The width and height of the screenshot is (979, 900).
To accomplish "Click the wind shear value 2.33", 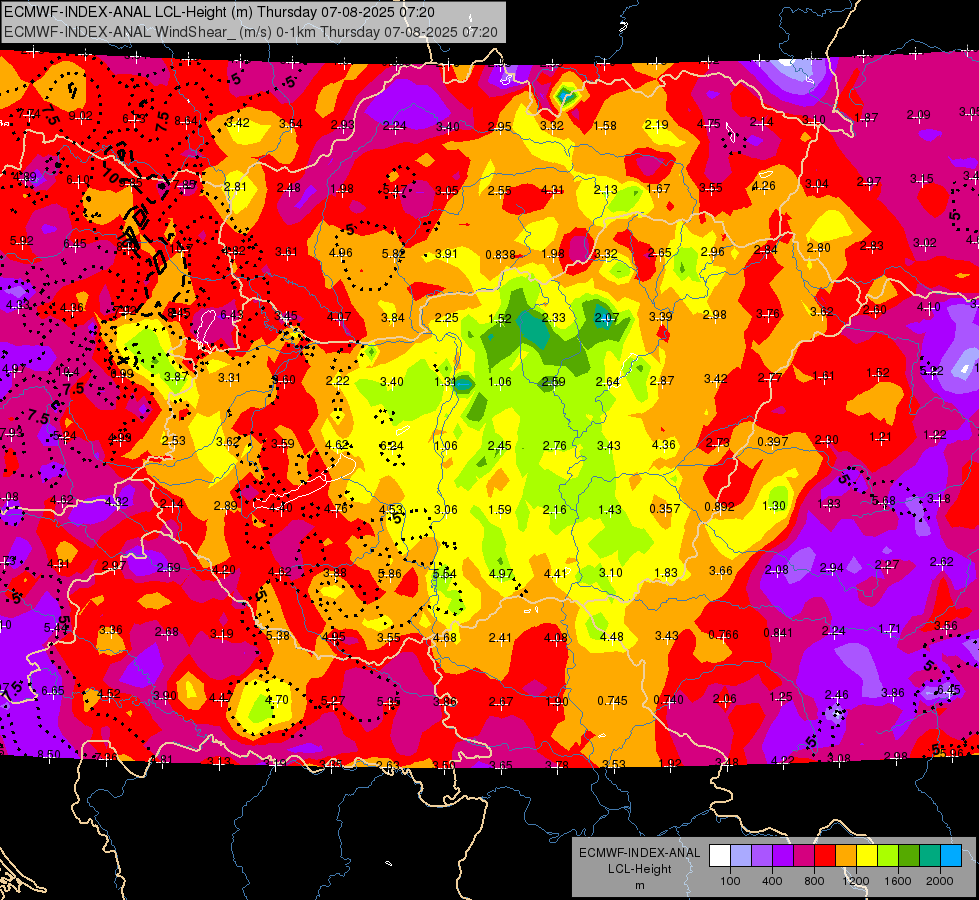I will coord(553,317).
